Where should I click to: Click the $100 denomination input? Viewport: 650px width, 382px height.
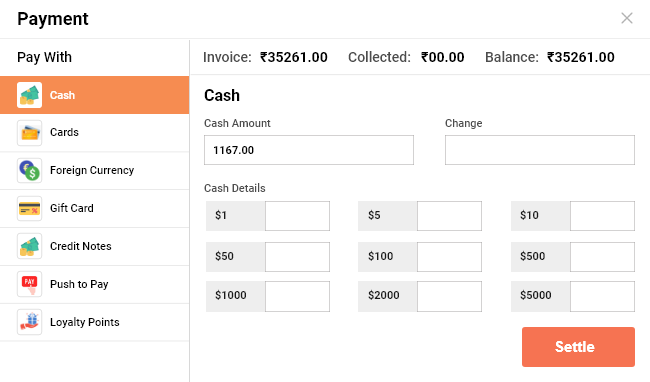click(x=449, y=257)
